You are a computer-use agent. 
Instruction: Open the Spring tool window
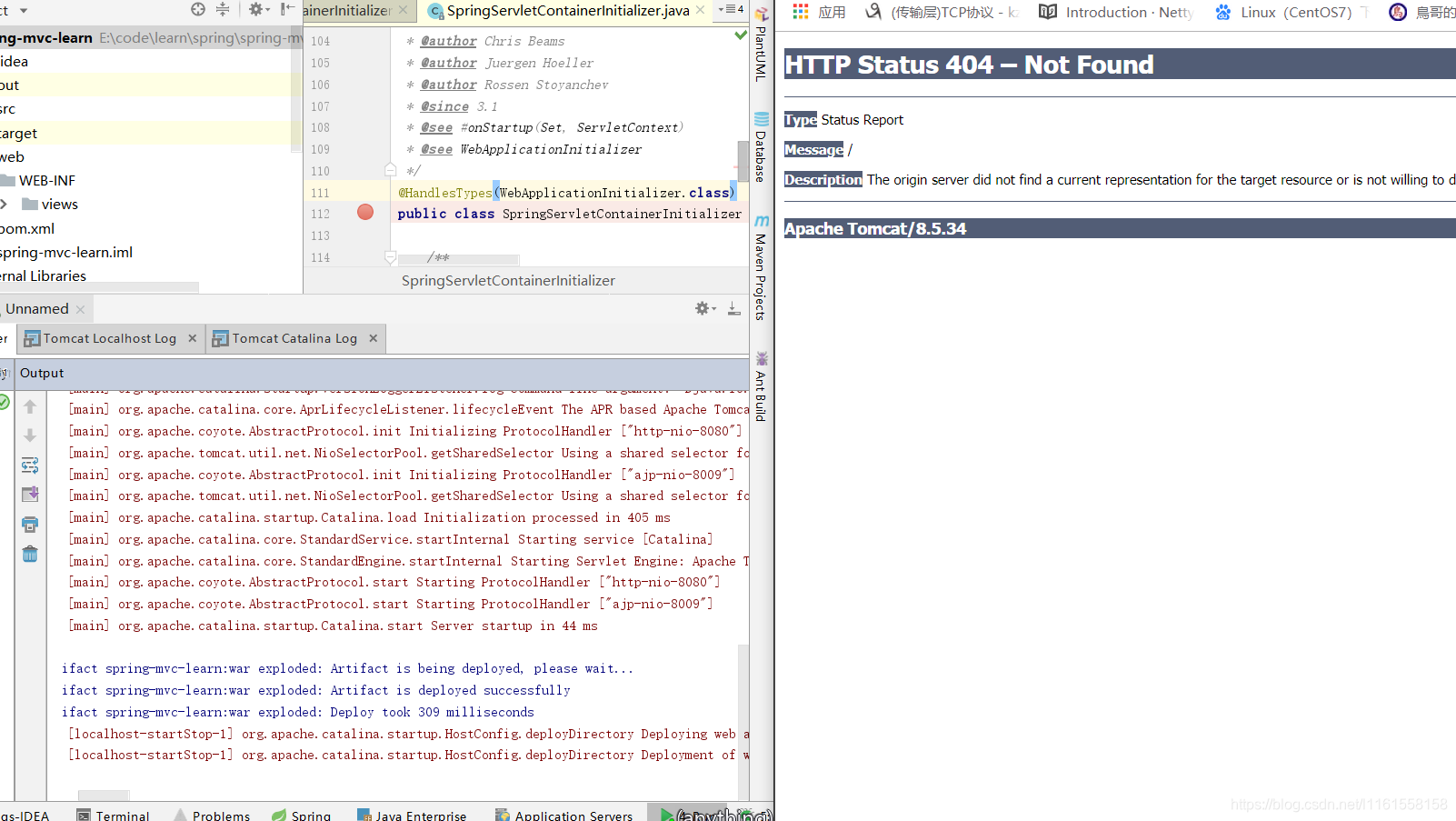pyautogui.click(x=302, y=816)
